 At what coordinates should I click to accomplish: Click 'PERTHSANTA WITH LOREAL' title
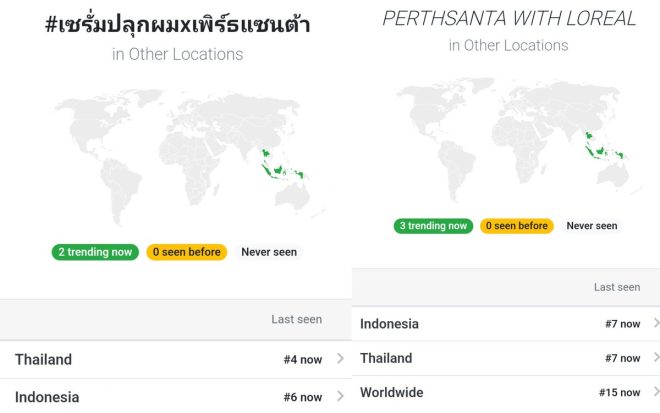(509, 19)
